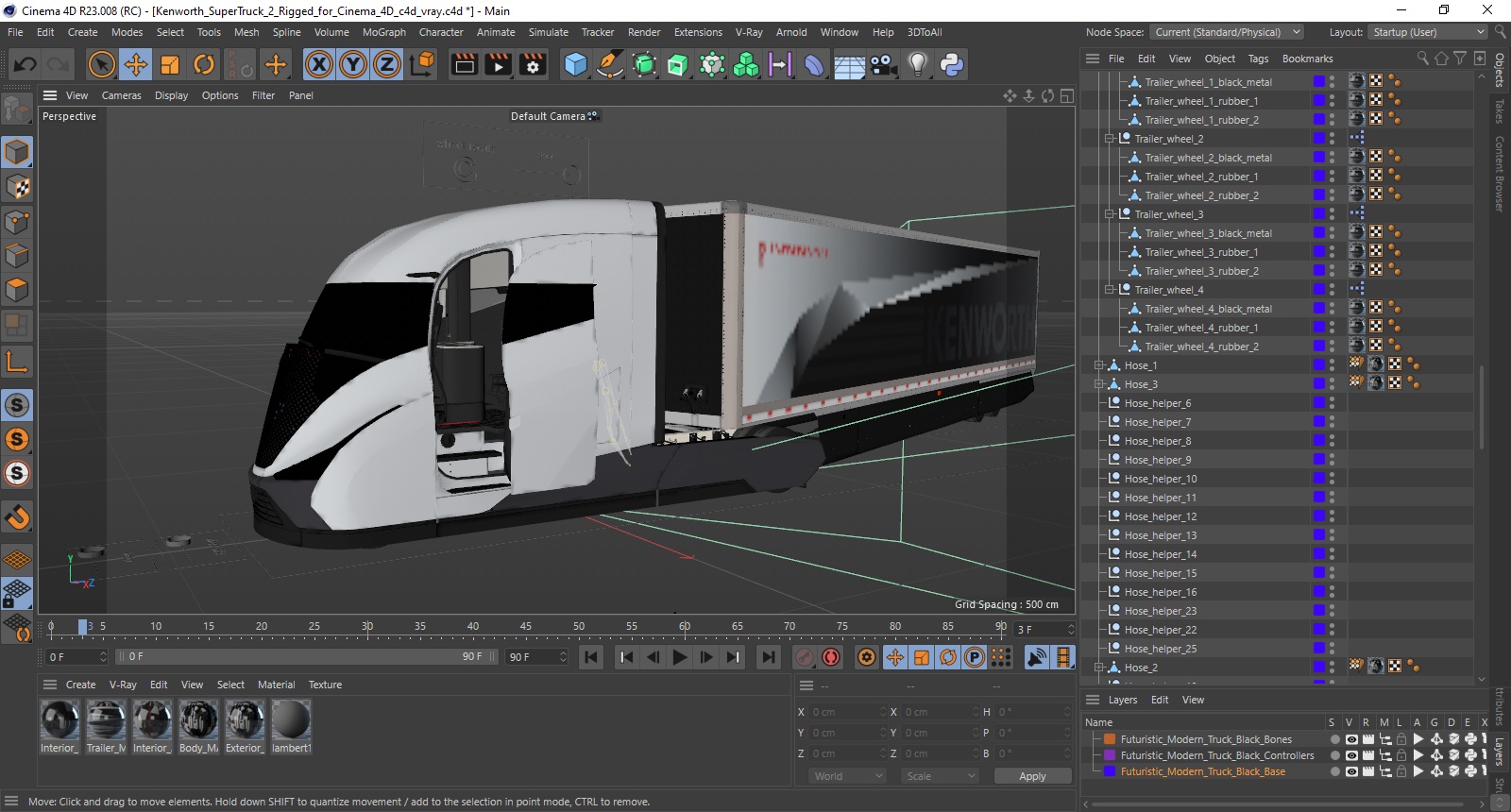Activate the Rotate tool in the toolbar
1511x812 pixels.
pyautogui.click(x=204, y=64)
